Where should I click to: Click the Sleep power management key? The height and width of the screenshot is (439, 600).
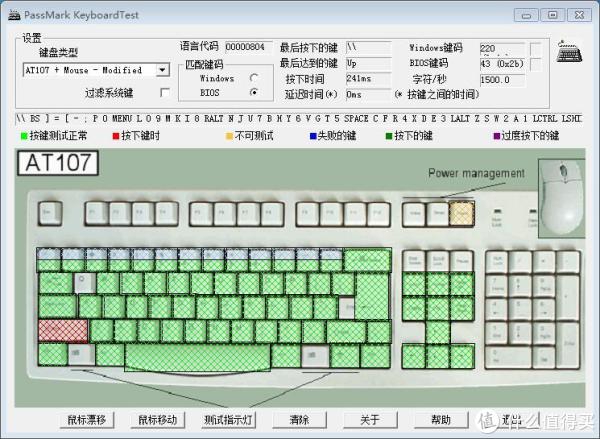438,213
